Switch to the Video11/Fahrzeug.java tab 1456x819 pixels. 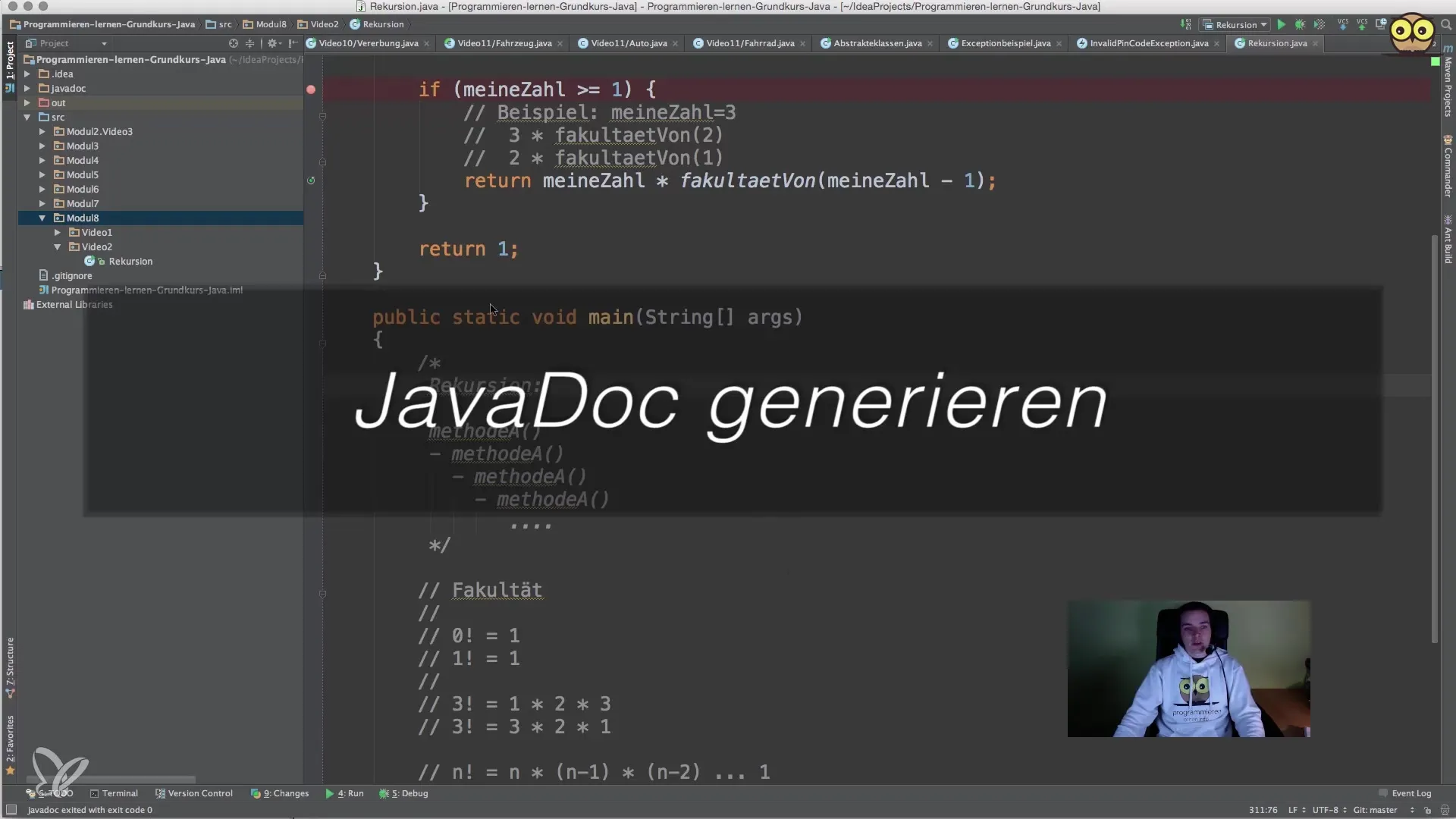[x=504, y=43]
